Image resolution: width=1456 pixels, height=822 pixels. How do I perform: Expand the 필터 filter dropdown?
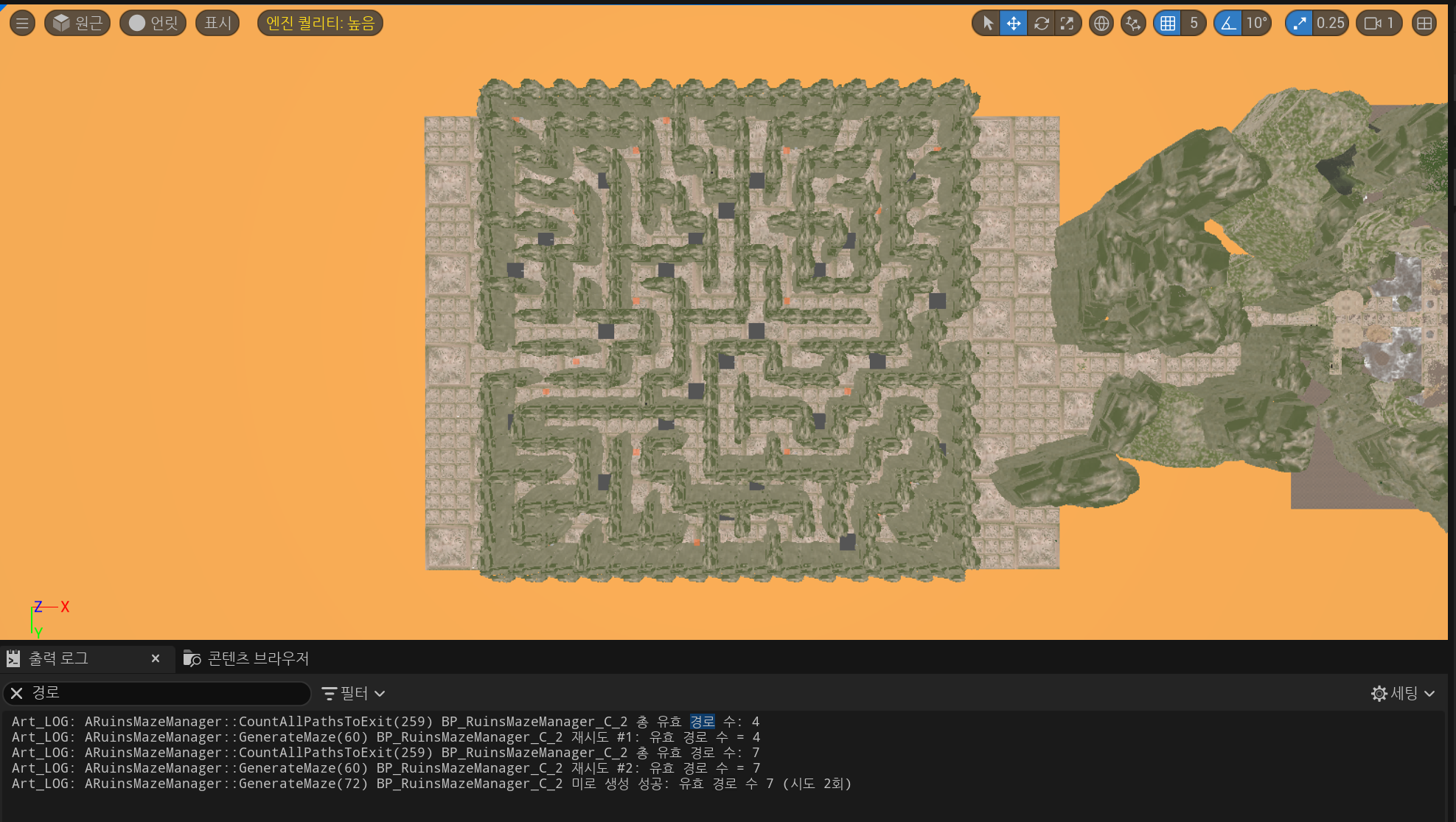pyautogui.click(x=354, y=693)
